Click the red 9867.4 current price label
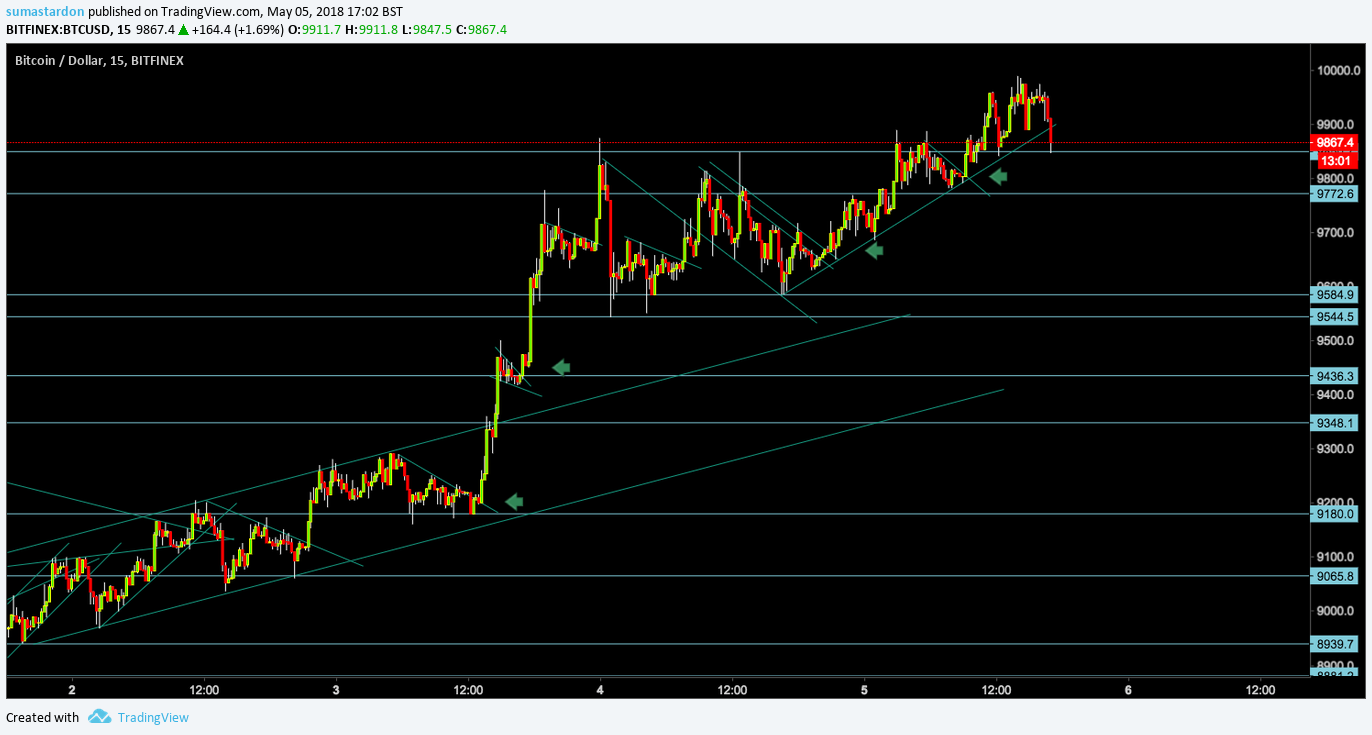The image size is (1372, 735). 1336,143
